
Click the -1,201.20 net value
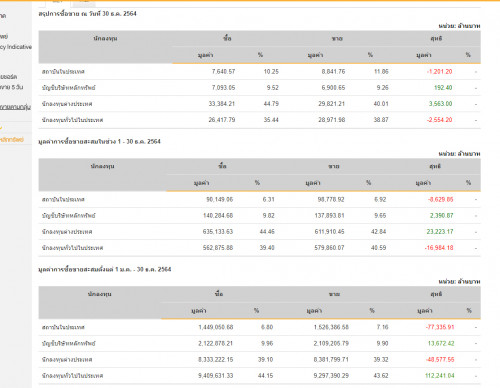[x=439, y=72]
